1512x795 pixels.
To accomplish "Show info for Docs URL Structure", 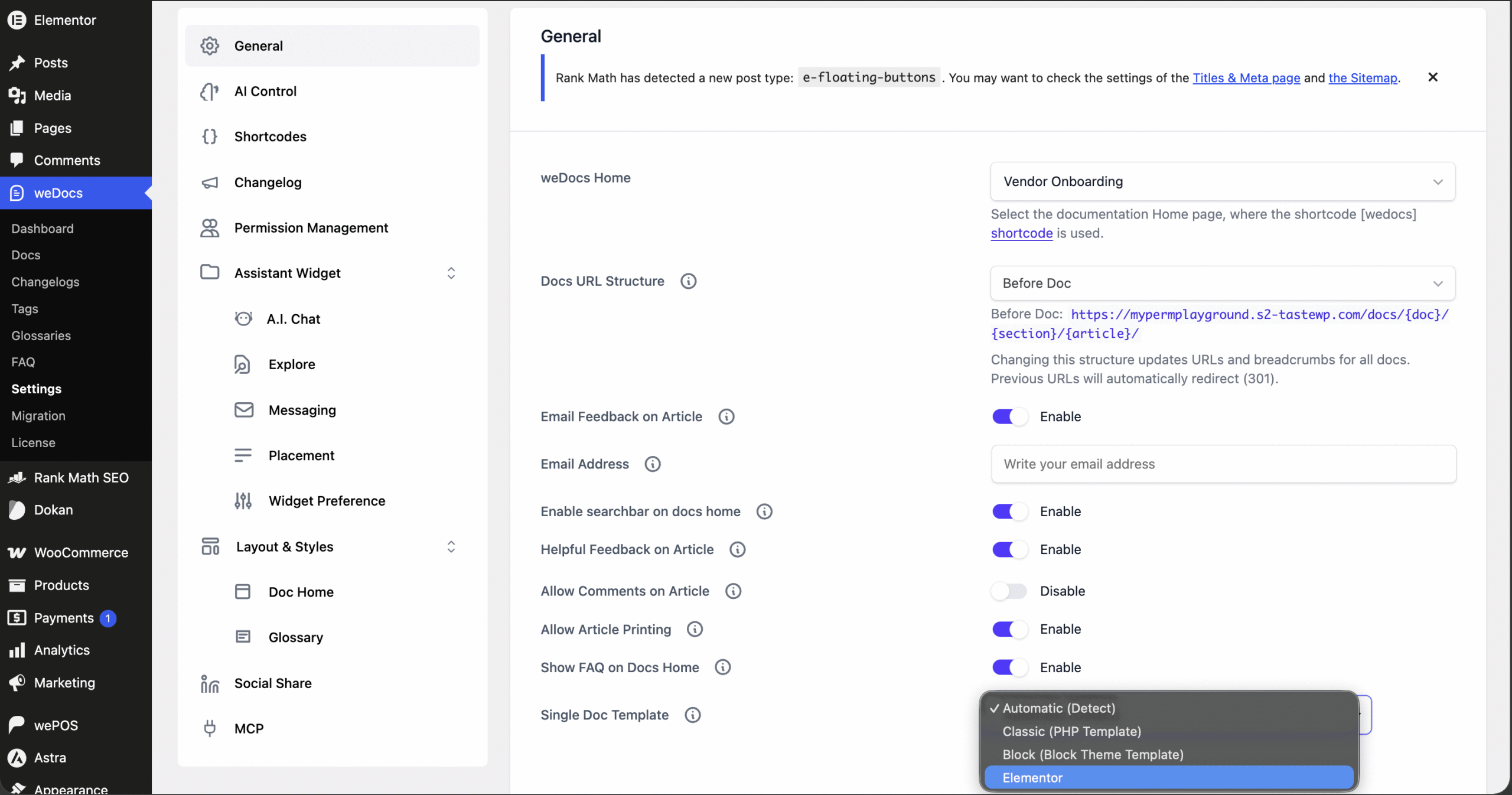I will 688,281.
